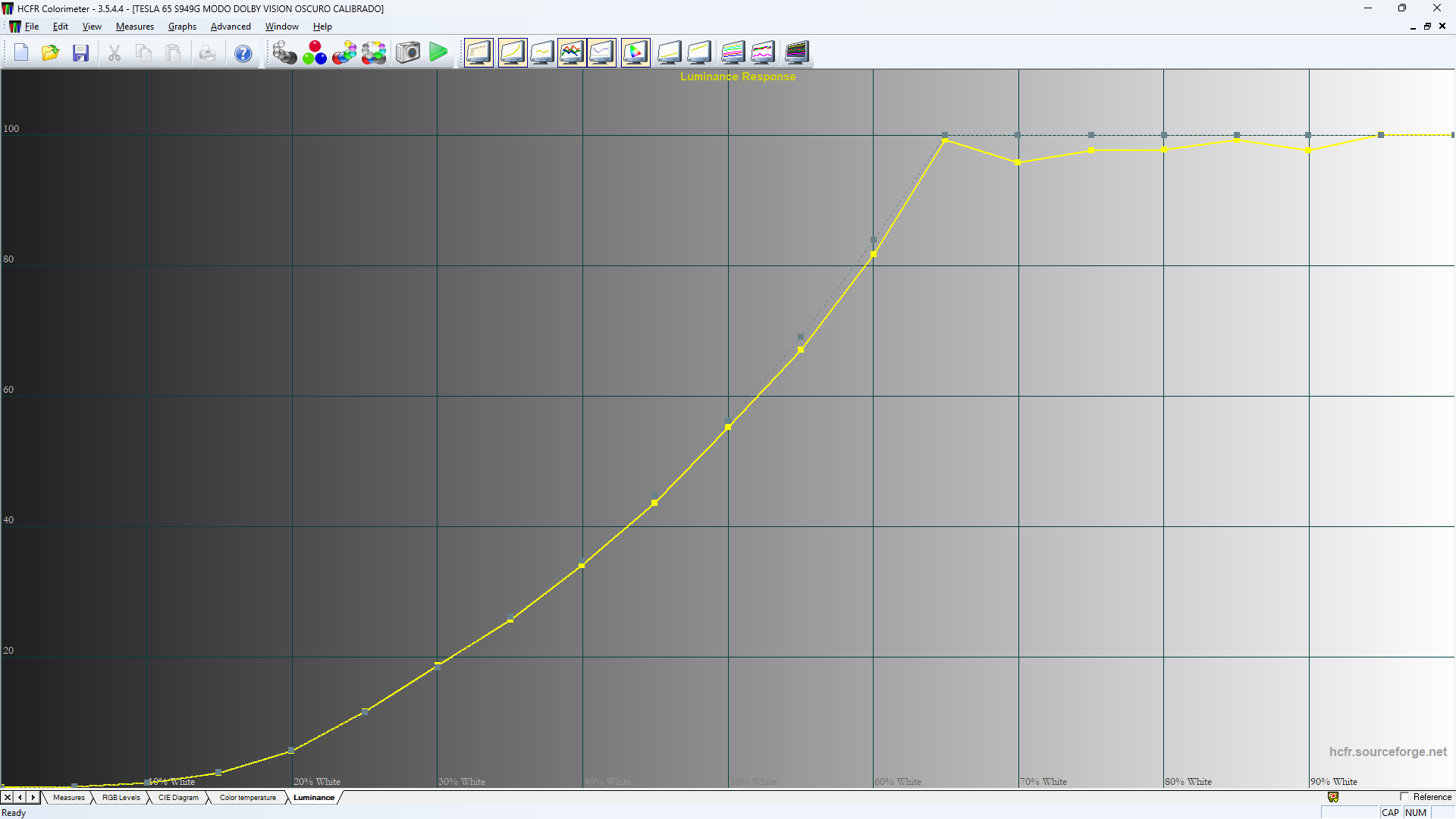This screenshot has width=1456, height=819.
Task: Toggle CIE Diagram view monitor icon
Action: 635,53
